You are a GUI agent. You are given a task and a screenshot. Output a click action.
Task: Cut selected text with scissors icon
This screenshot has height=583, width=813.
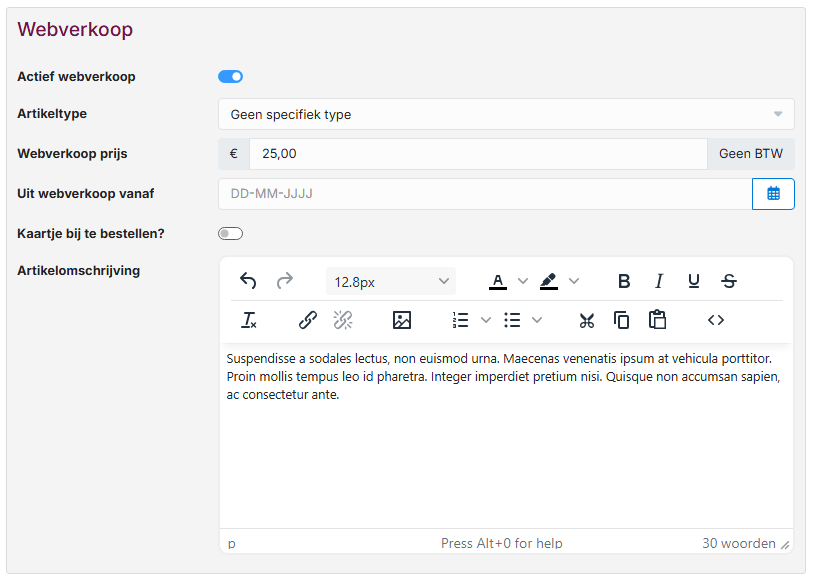coord(587,320)
